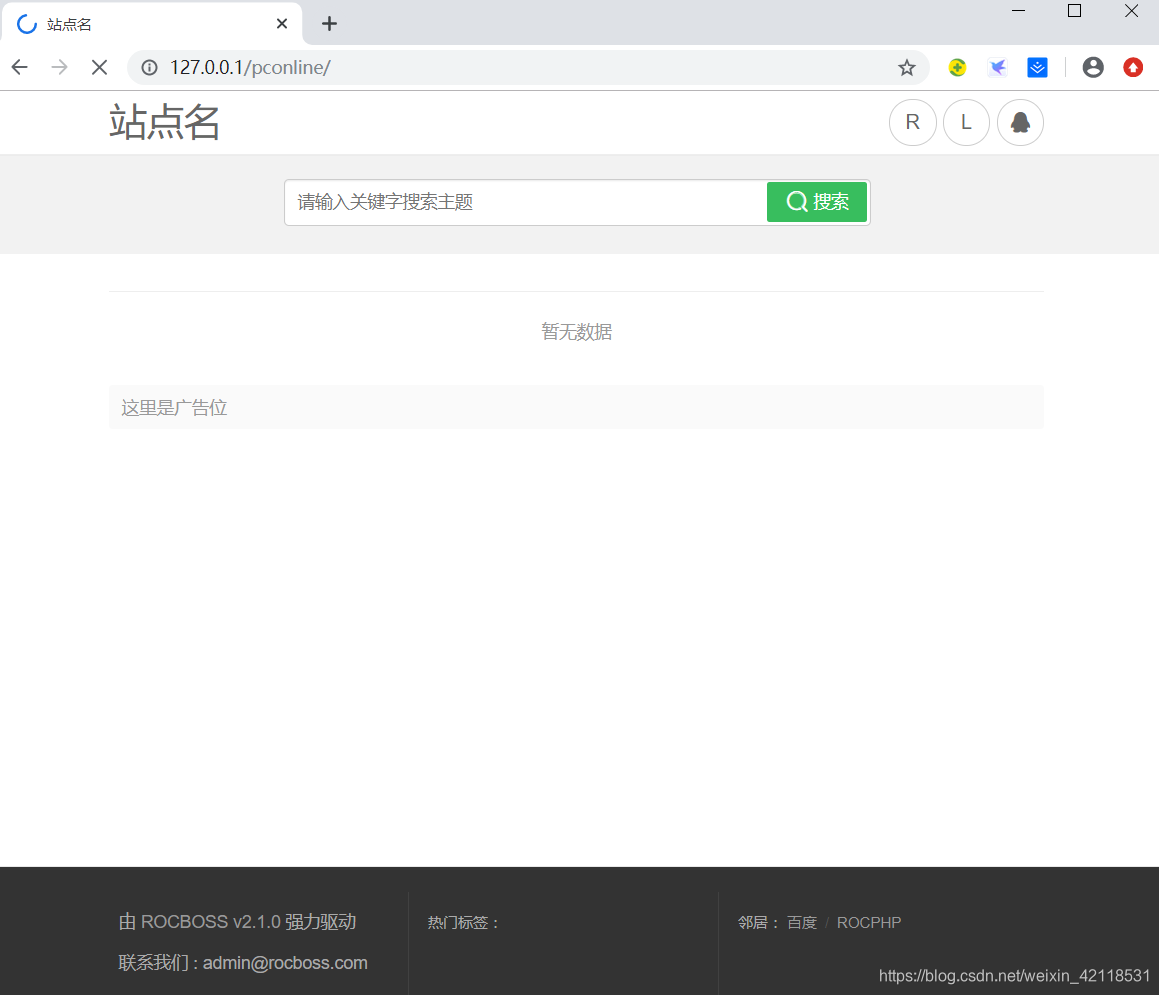Click the 站点名 site title
Image resolution: width=1159 pixels, height=995 pixels.
click(x=164, y=122)
